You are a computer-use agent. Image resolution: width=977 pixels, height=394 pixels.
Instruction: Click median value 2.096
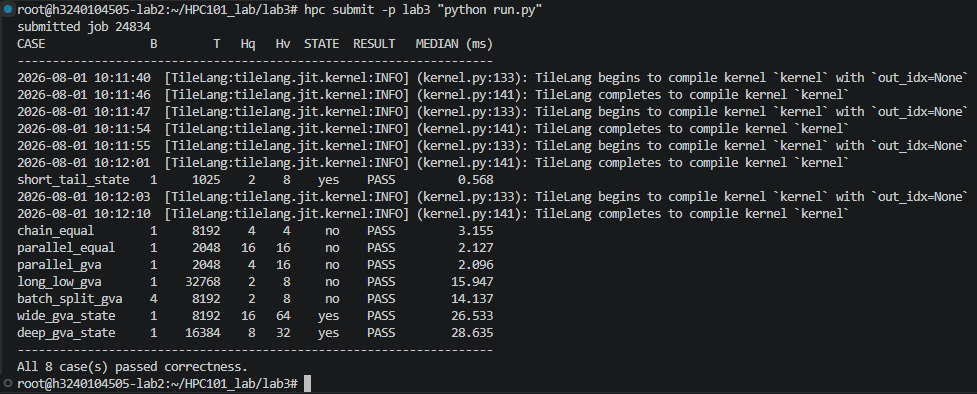pos(475,264)
